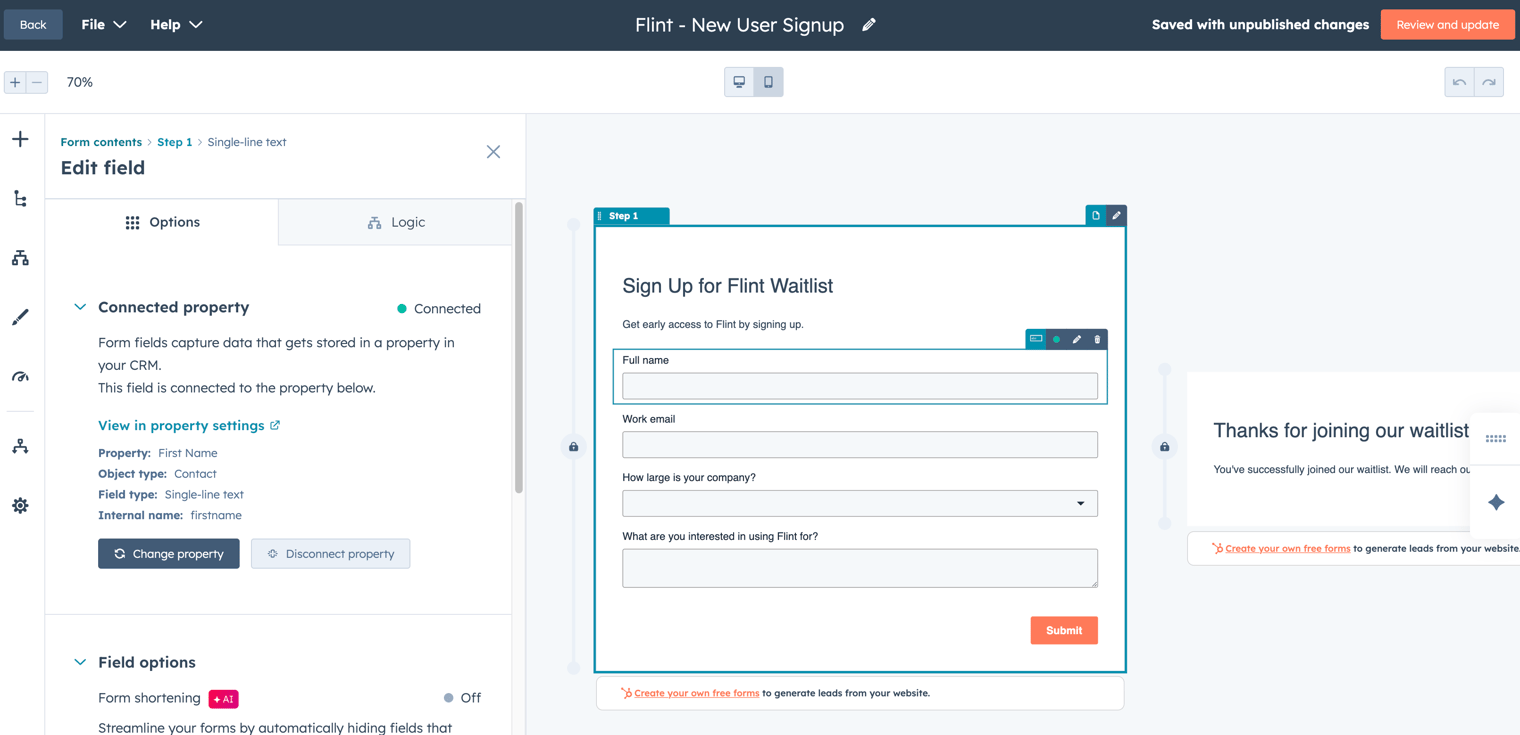
Task: Undo the last change
Action: coord(1460,82)
